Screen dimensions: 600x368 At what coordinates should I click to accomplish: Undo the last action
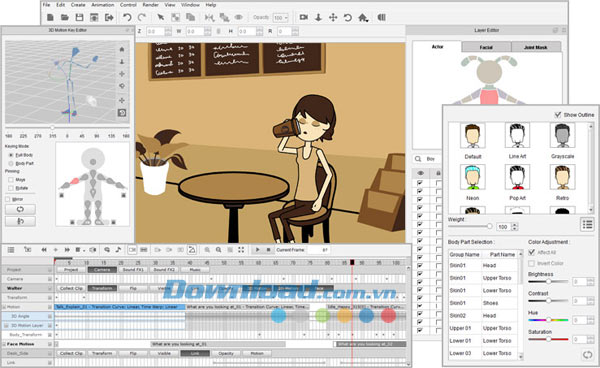[x=127, y=18]
